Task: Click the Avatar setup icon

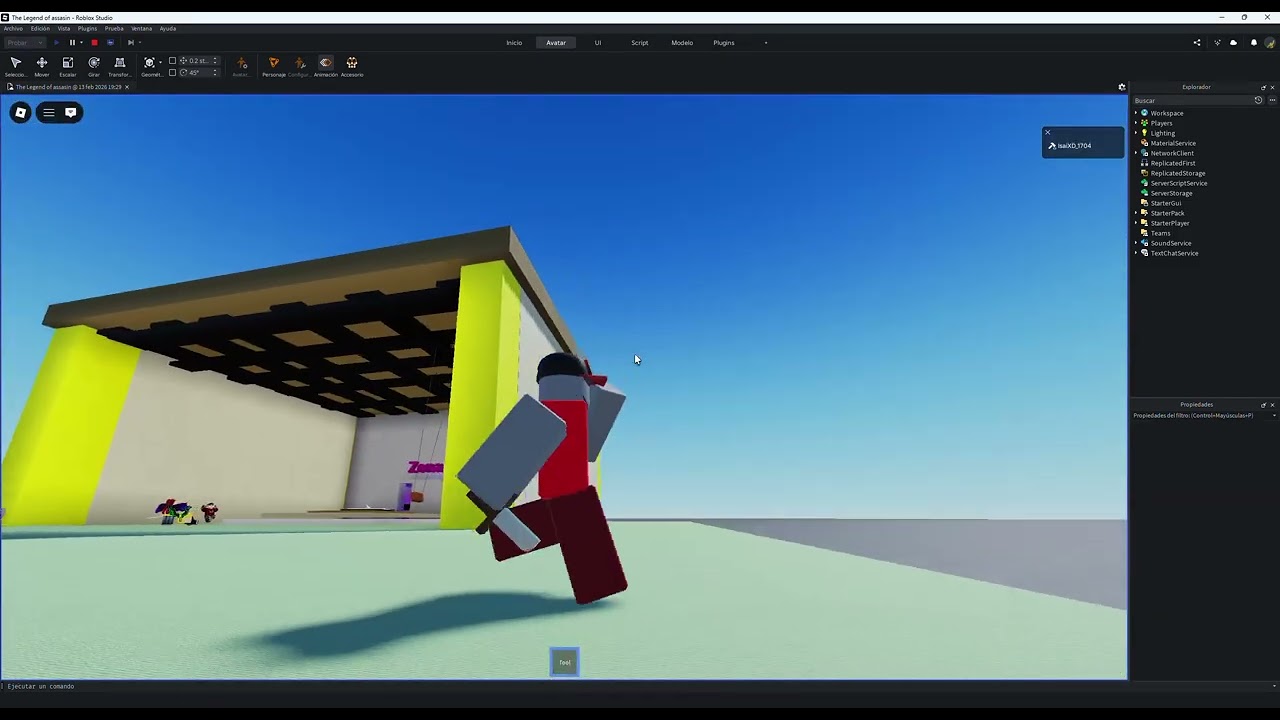Action: [241, 66]
